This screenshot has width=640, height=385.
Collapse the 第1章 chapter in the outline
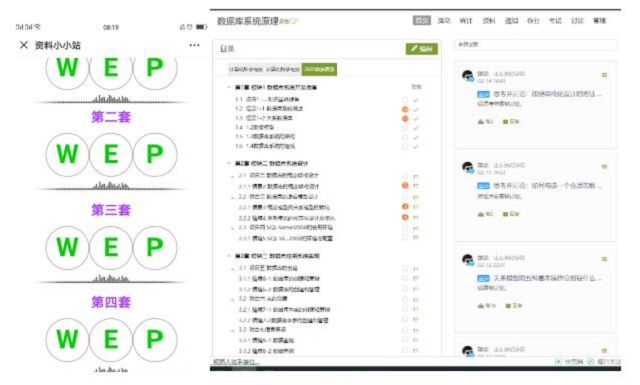(x=229, y=87)
